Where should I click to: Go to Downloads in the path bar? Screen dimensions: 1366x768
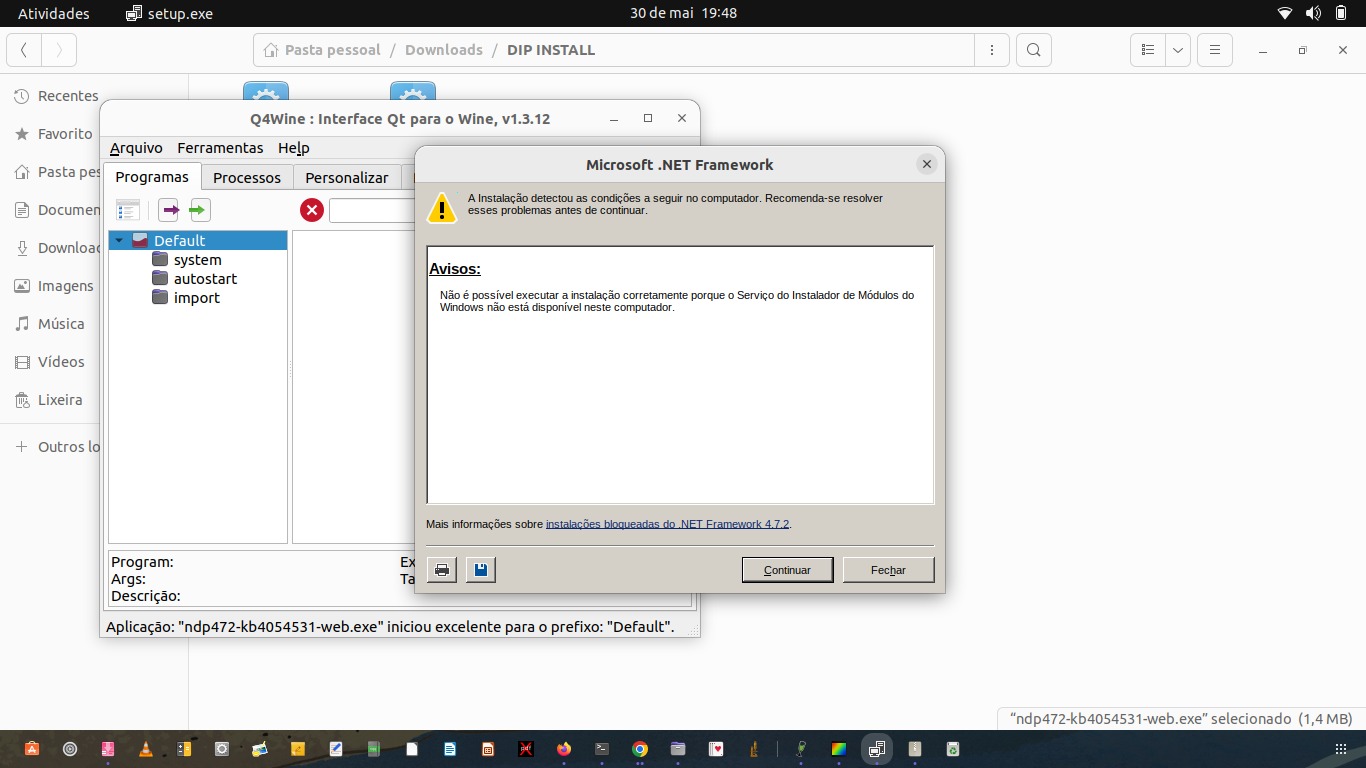(444, 50)
